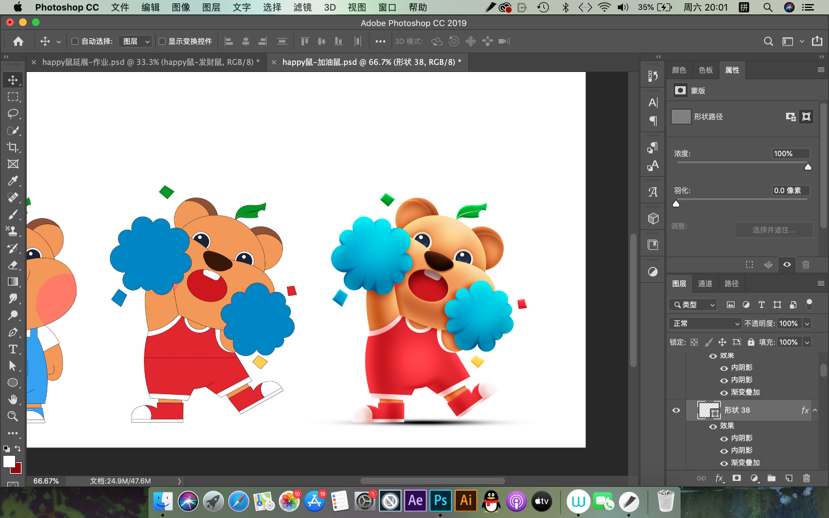Open the fx layer style menu at the panel bottom
829x518 pixels.
(719, 478)
